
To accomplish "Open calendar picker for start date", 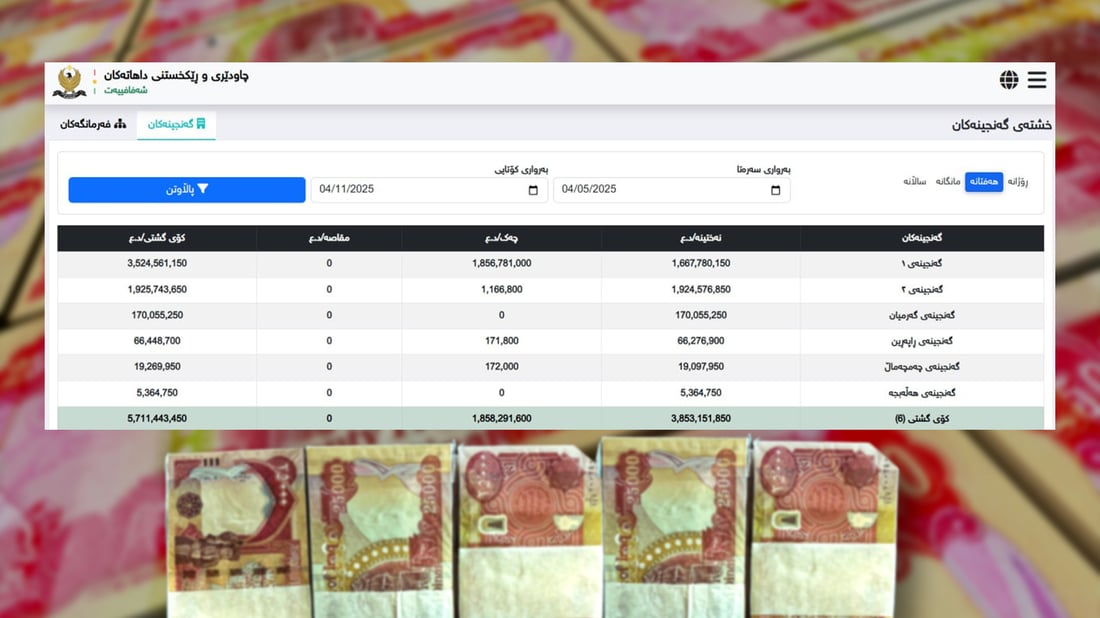I will click(776, 190).
